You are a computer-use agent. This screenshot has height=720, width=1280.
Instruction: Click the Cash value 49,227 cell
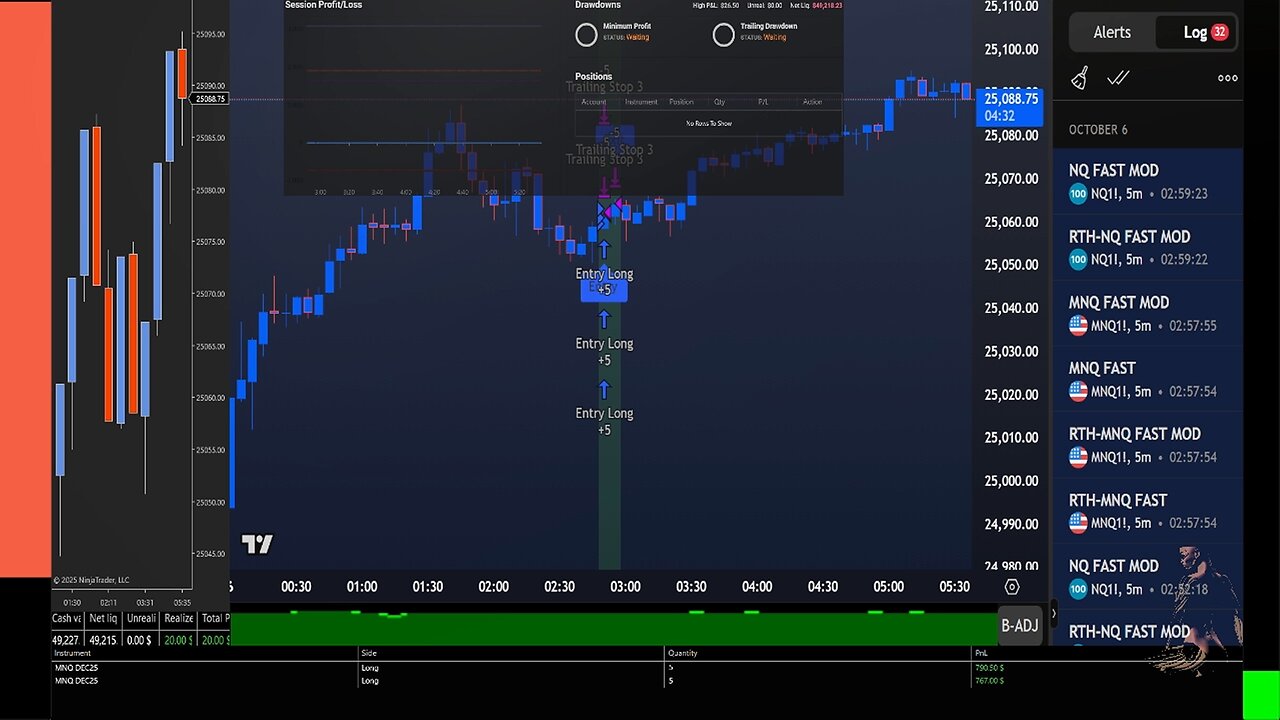tap(65, 640)
